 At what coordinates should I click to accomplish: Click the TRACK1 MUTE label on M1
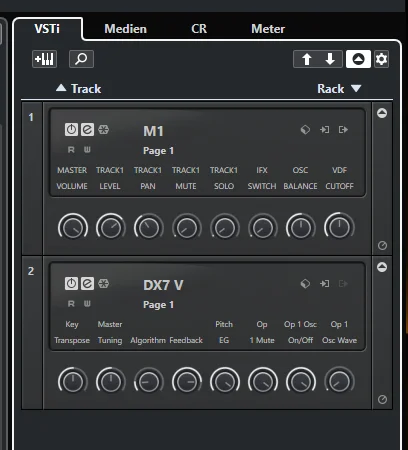coord(186,178)
